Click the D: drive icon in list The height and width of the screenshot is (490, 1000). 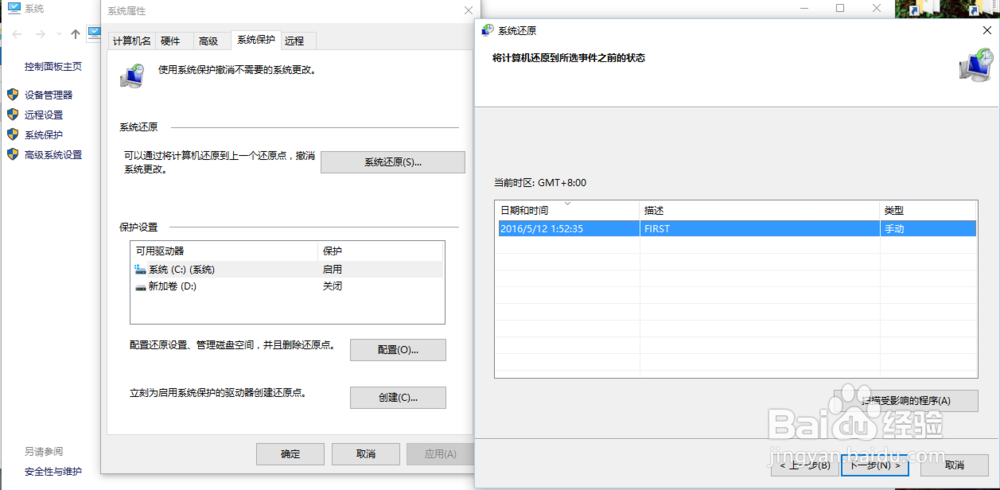pos(141,287)
